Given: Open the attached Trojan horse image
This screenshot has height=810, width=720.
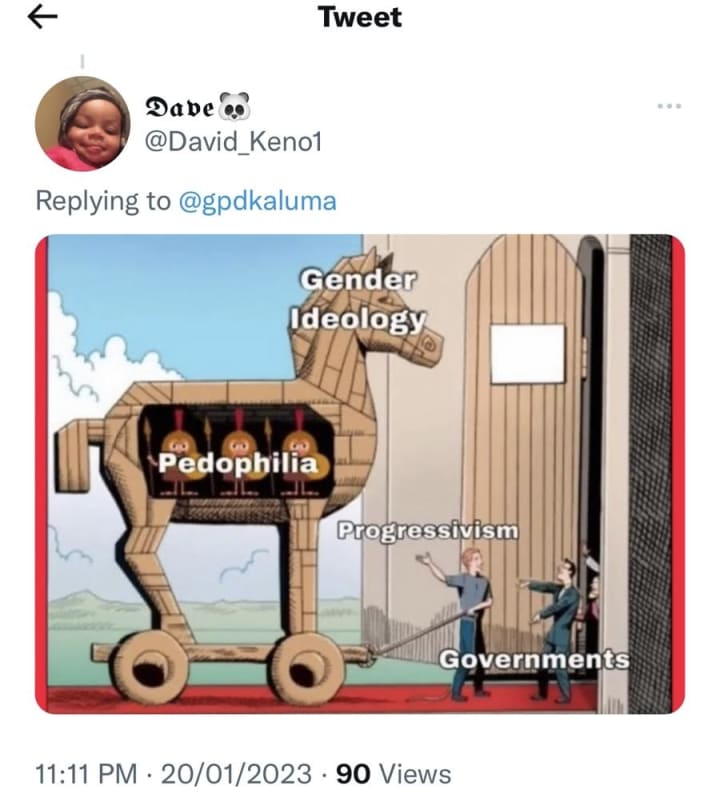Looking at the screenshot, I should click(x=360, y=474).
